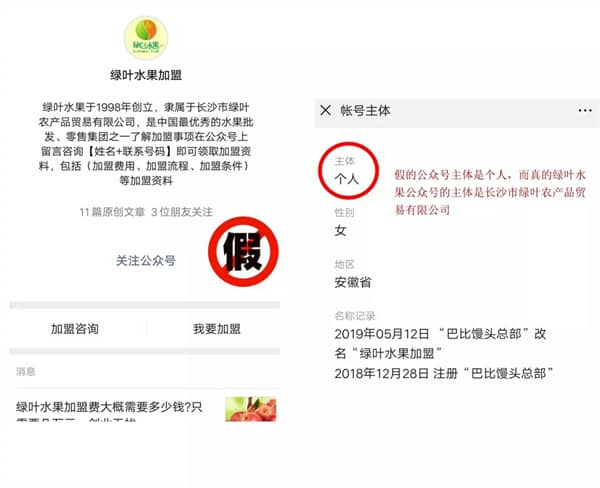Open the 加盟咨询 menu tab
This screenshot has height=488, width=600.
tap(75, 329)
